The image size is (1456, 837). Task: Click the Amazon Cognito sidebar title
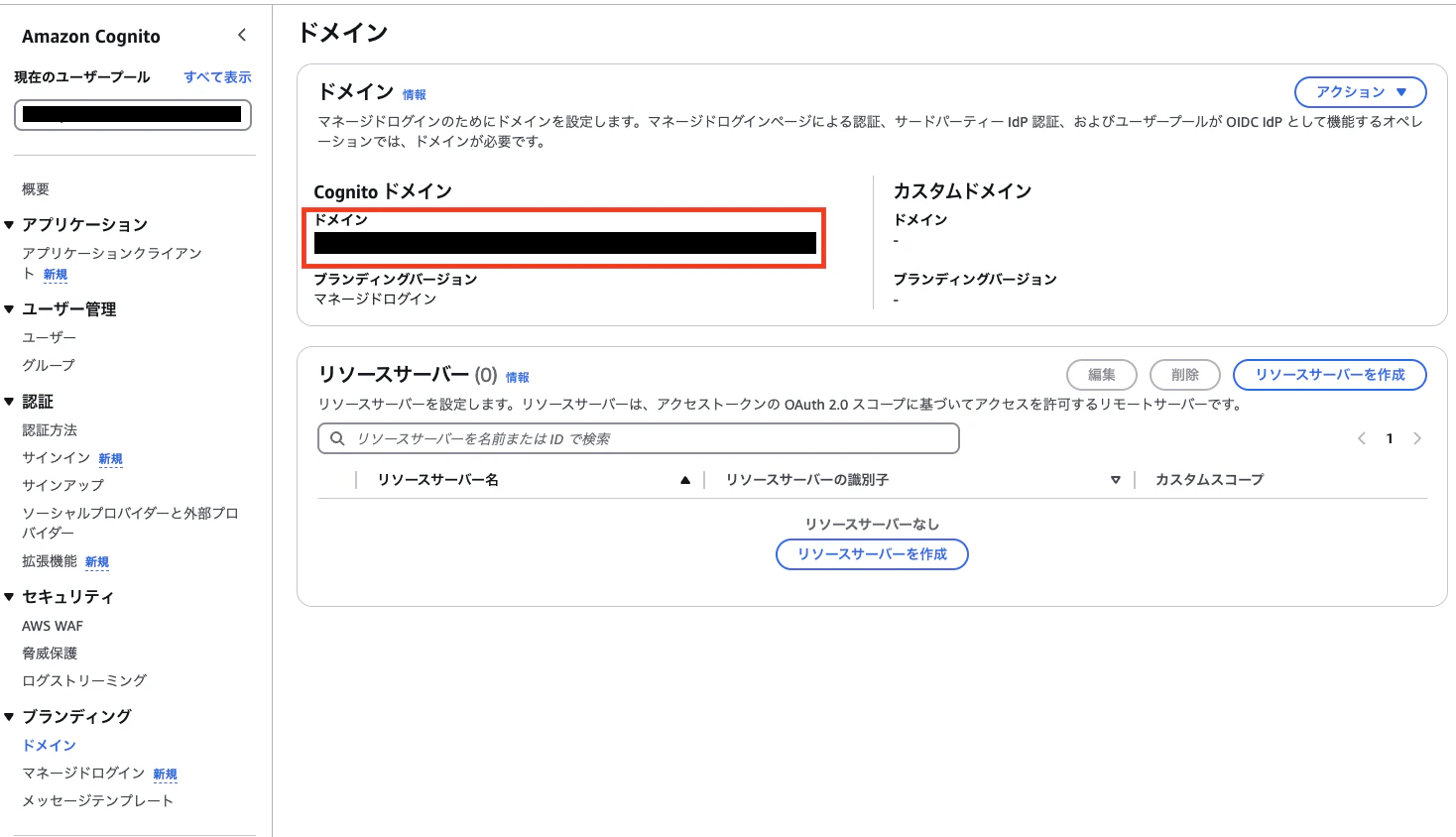point(91,37)
